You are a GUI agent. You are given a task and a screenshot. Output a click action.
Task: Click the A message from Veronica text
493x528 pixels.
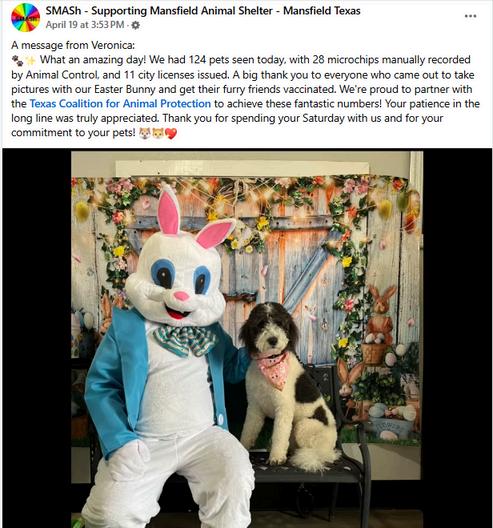(73, 45)
